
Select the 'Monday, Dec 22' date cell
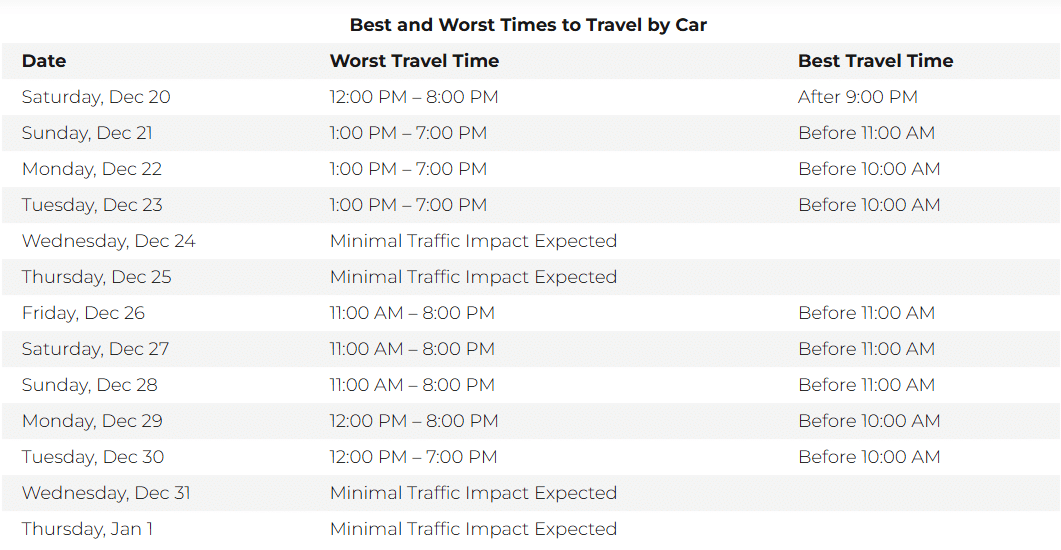tap(91, 169)
